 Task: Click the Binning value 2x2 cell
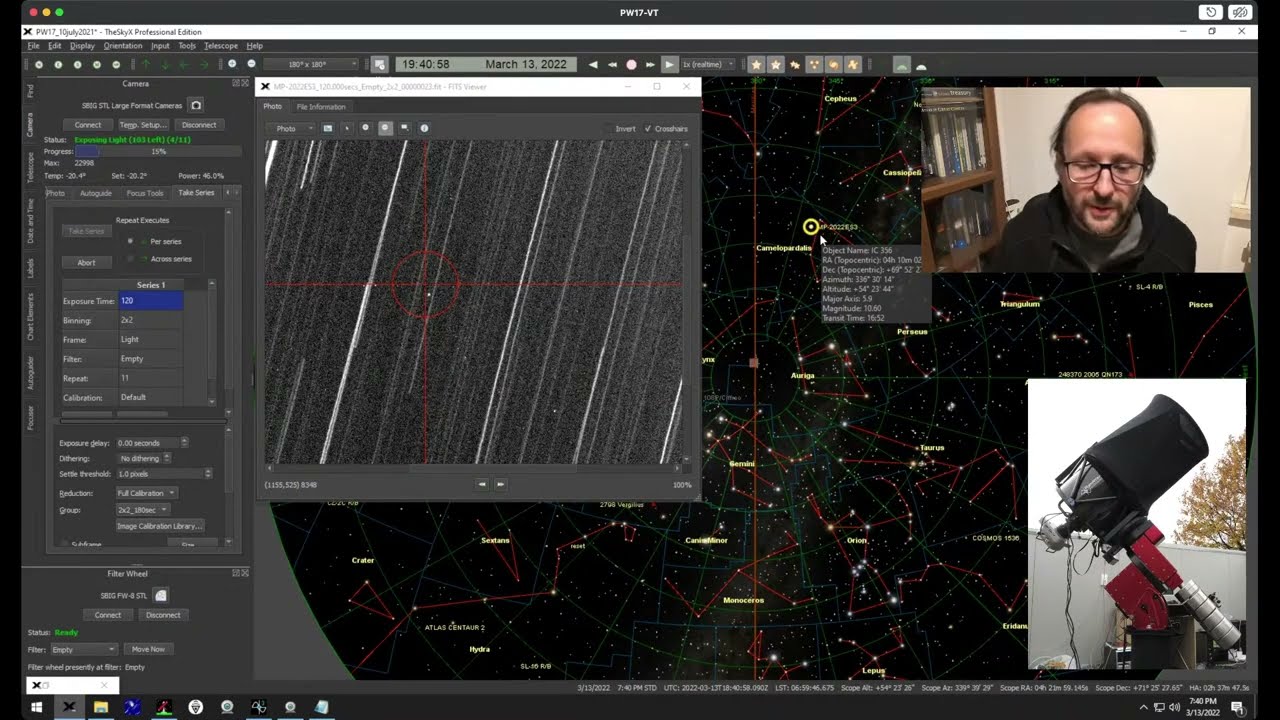pyautogui.click(x=150, y=320)
